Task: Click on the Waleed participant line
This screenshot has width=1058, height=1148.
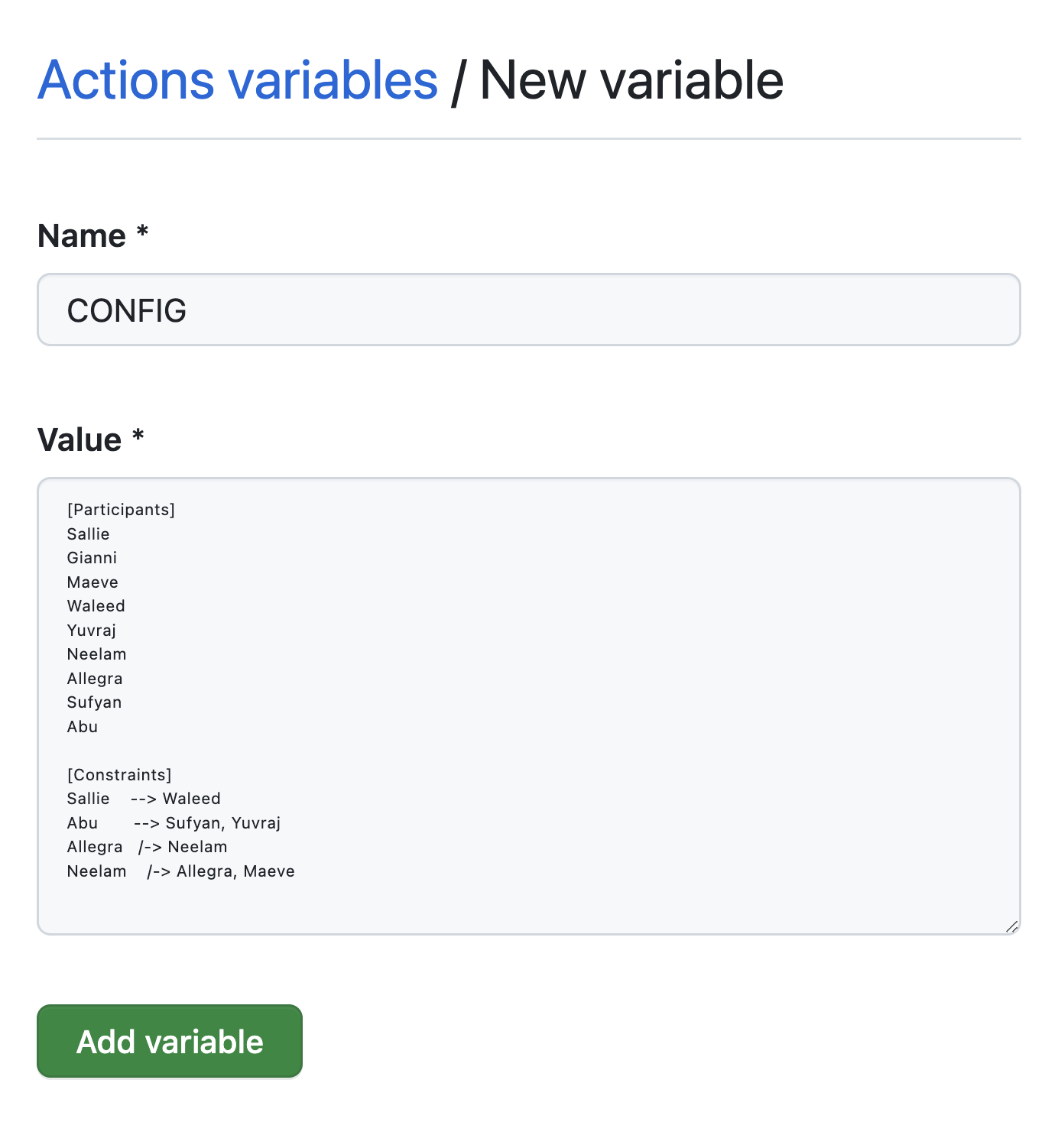Action: point(96,606)
